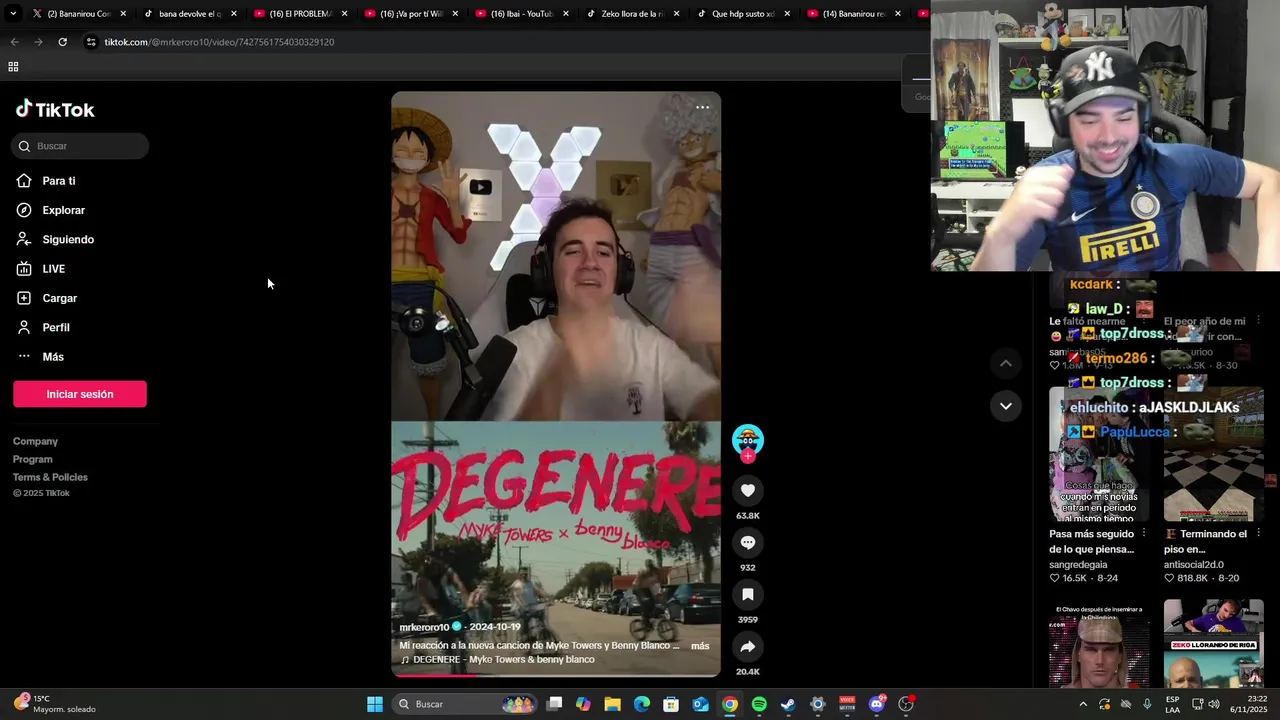The height and width of the screenshot is (720, 1280).
Task: Click the browser back arrow
Action: [x=14, y=42]
